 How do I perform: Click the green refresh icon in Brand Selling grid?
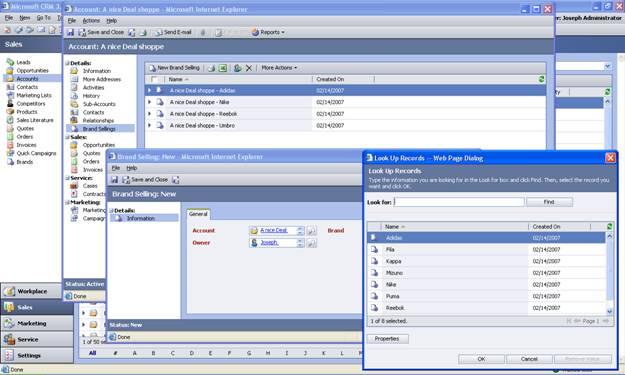coord(541,79)
